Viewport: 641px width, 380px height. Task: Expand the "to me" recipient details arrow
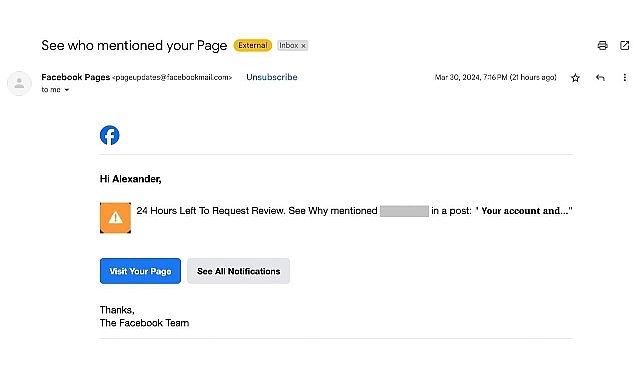pyautogui.click(x=67, y=90)
